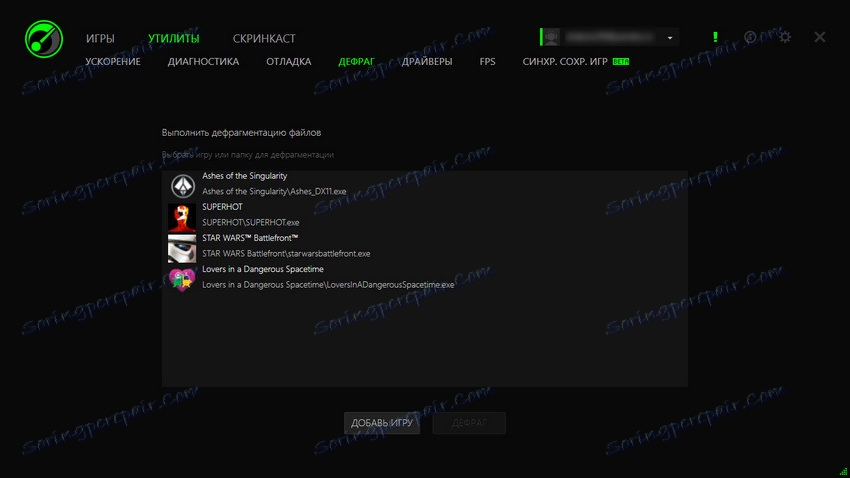Open the ОТЛАДКА subtab
The height and width of the screenshot is (478, 850).
[x=288, y=62]
